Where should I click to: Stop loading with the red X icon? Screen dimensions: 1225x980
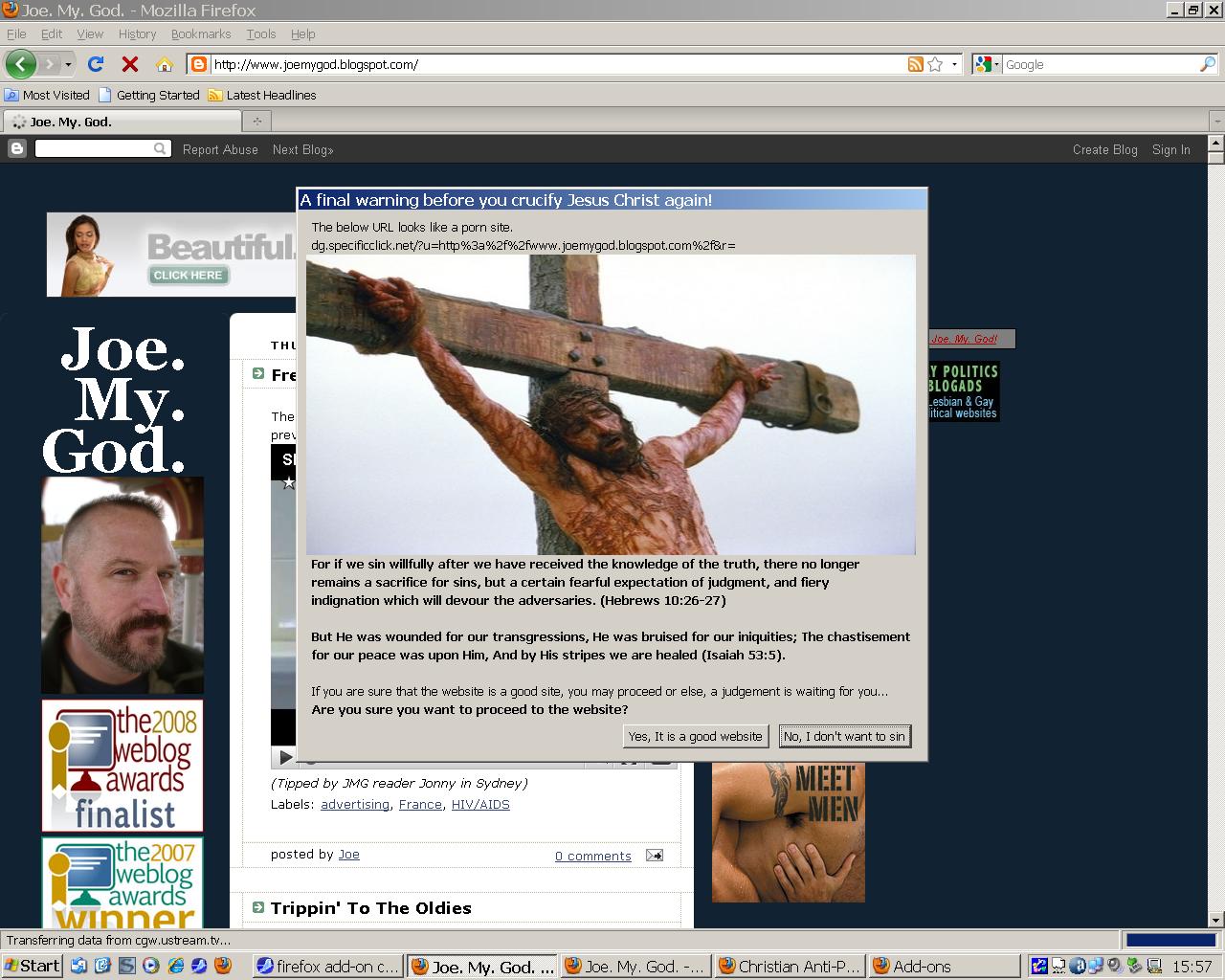130,64
